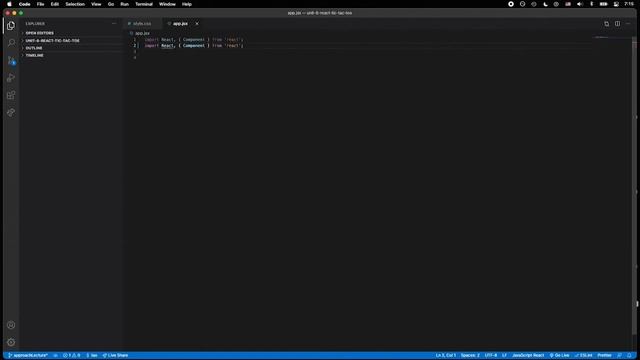Open the Code menu

pyautogui.click(x=24, y=4)
